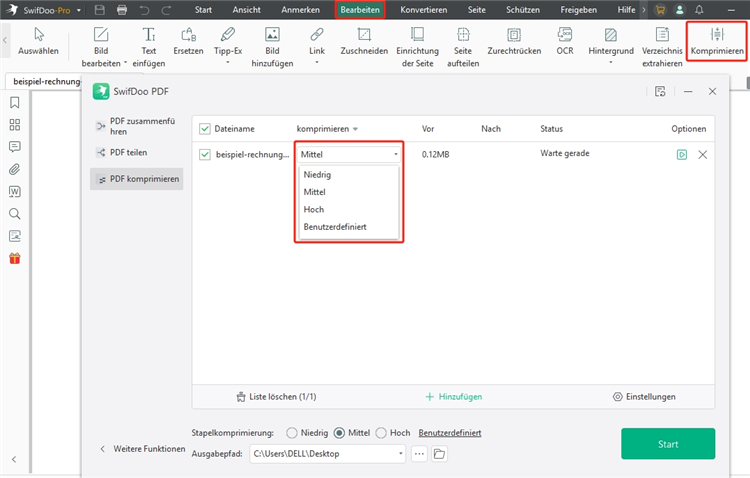
Task: Open the Link tool
Action: coord(317,46)
